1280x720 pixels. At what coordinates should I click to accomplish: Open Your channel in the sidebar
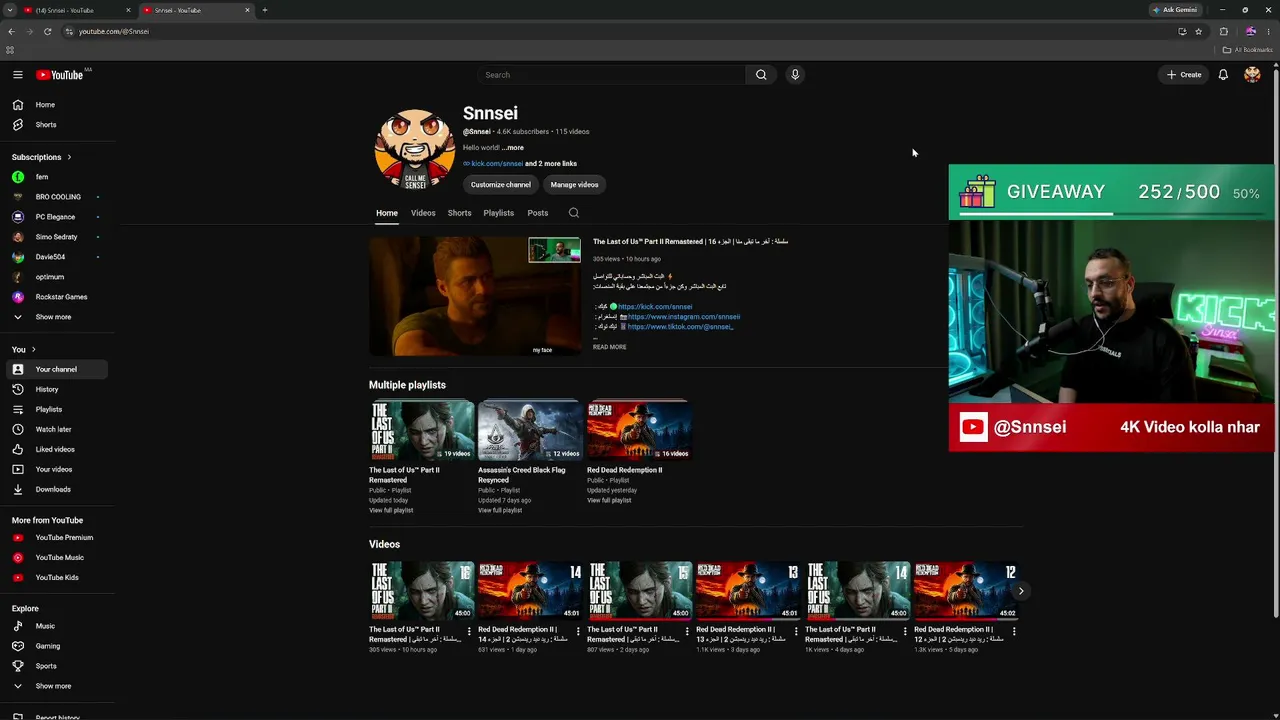(55, 369)
